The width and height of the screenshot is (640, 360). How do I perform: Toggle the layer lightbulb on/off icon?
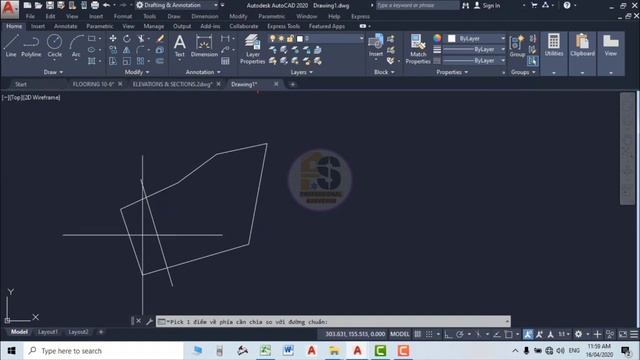point(273,38)
